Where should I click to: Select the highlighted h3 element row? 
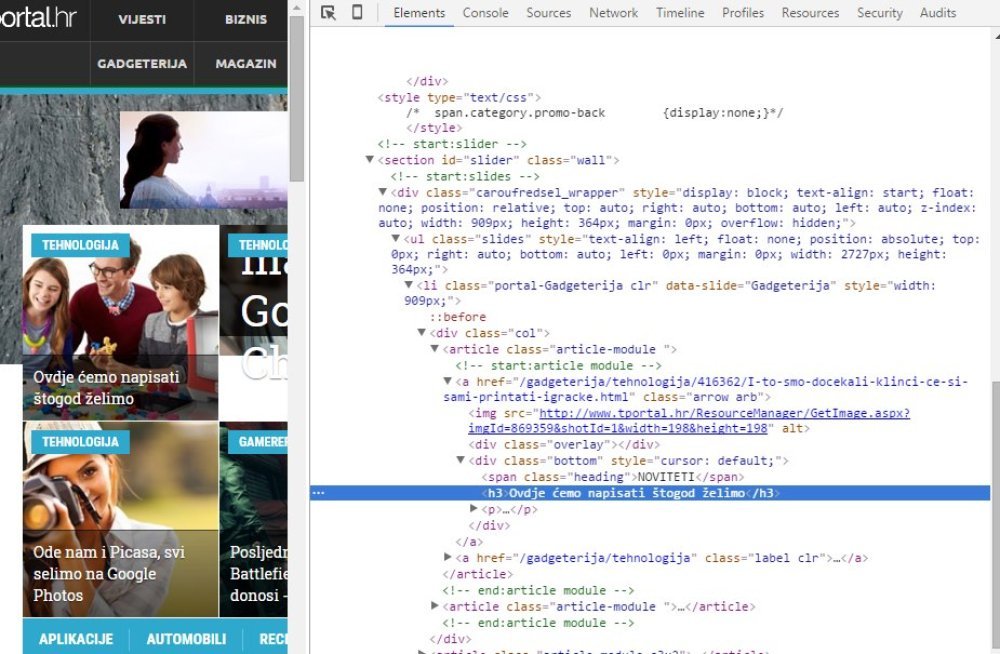(x=650, y=493)
